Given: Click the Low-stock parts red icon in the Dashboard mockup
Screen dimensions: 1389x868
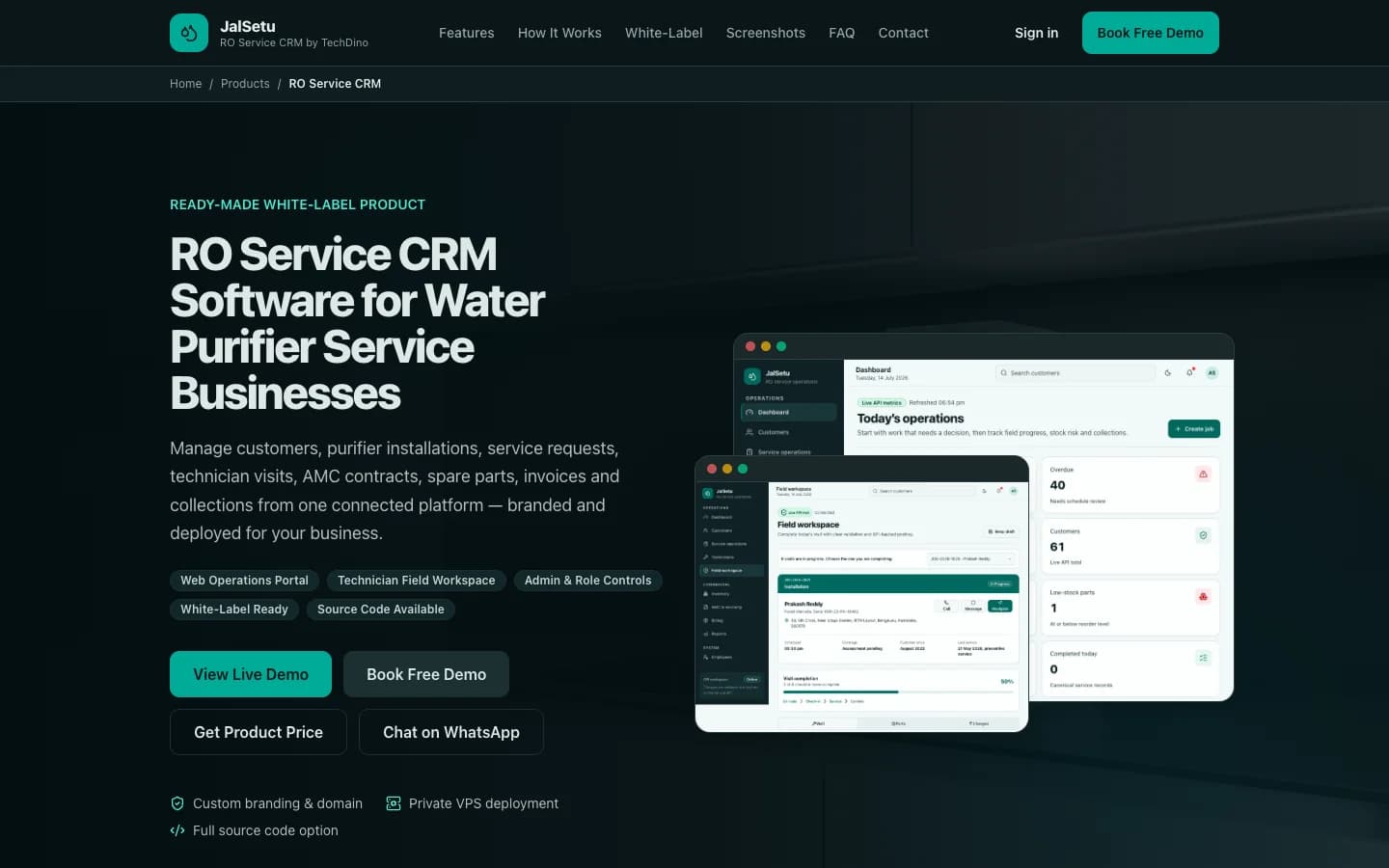Looking at the screenshot, I should [1203, 597].
